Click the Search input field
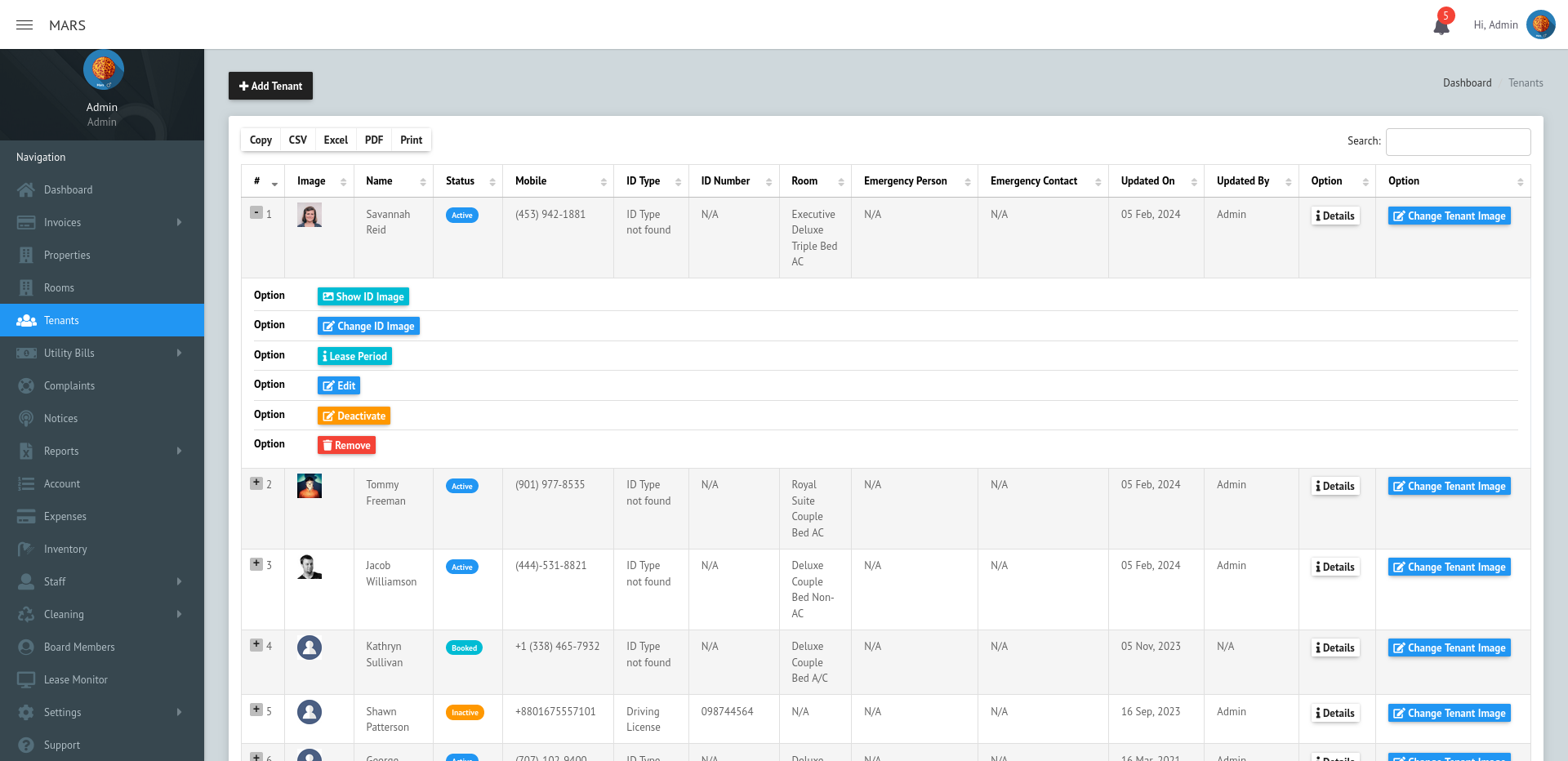Image resolution: width=1568 pixels, height=761 pixels. pyautogui.click(x=1458, y=141)
